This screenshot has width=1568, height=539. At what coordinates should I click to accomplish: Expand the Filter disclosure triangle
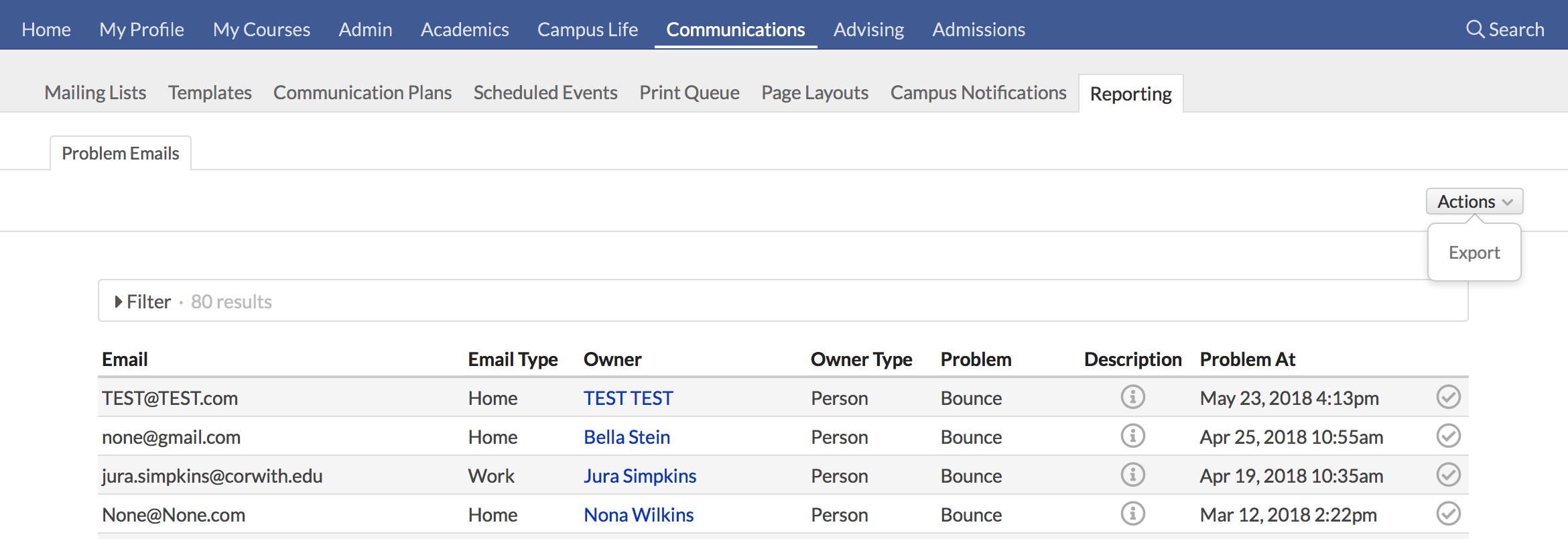119,302
